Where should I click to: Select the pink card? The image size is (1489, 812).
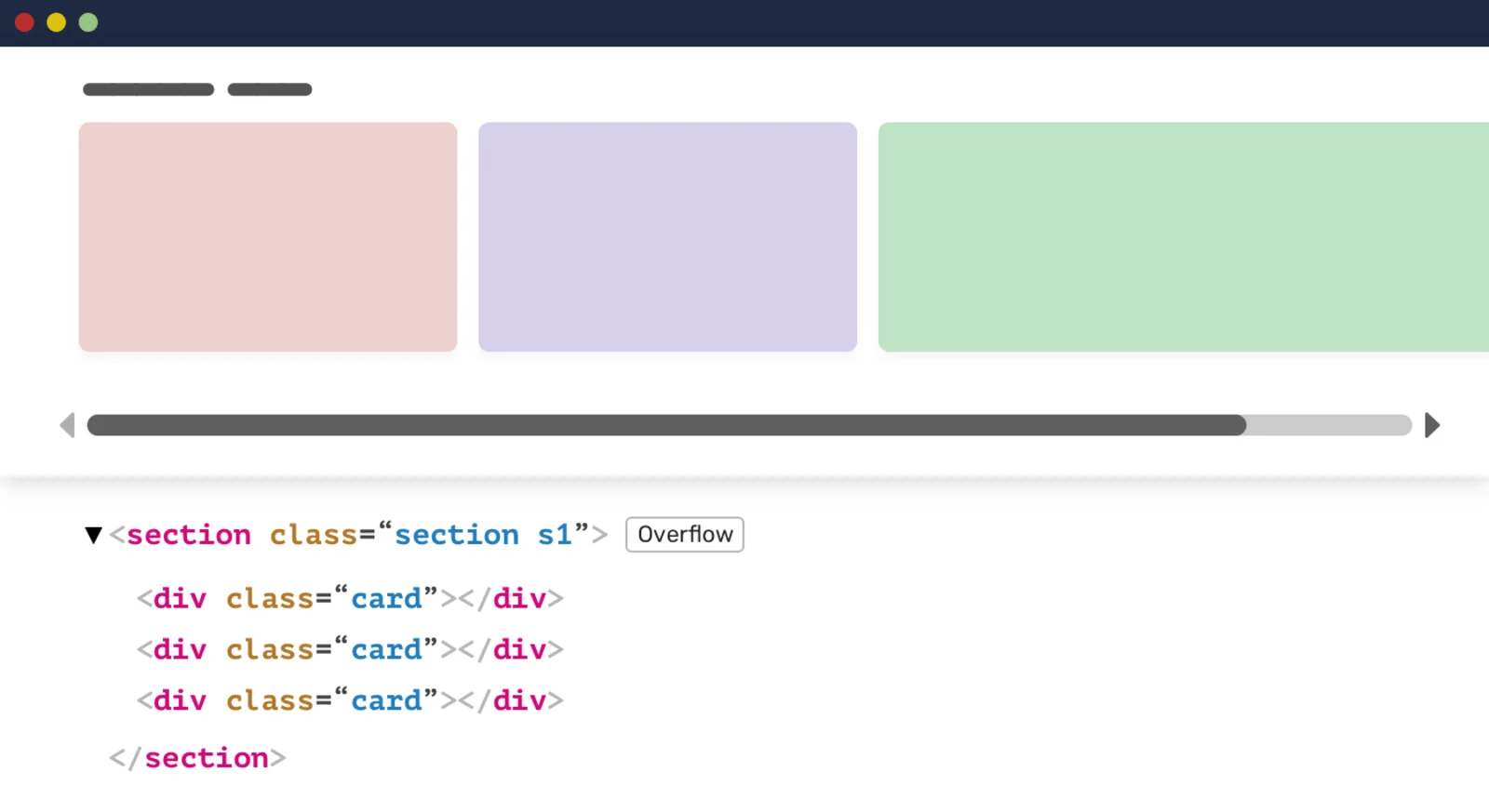pos(268,237)
